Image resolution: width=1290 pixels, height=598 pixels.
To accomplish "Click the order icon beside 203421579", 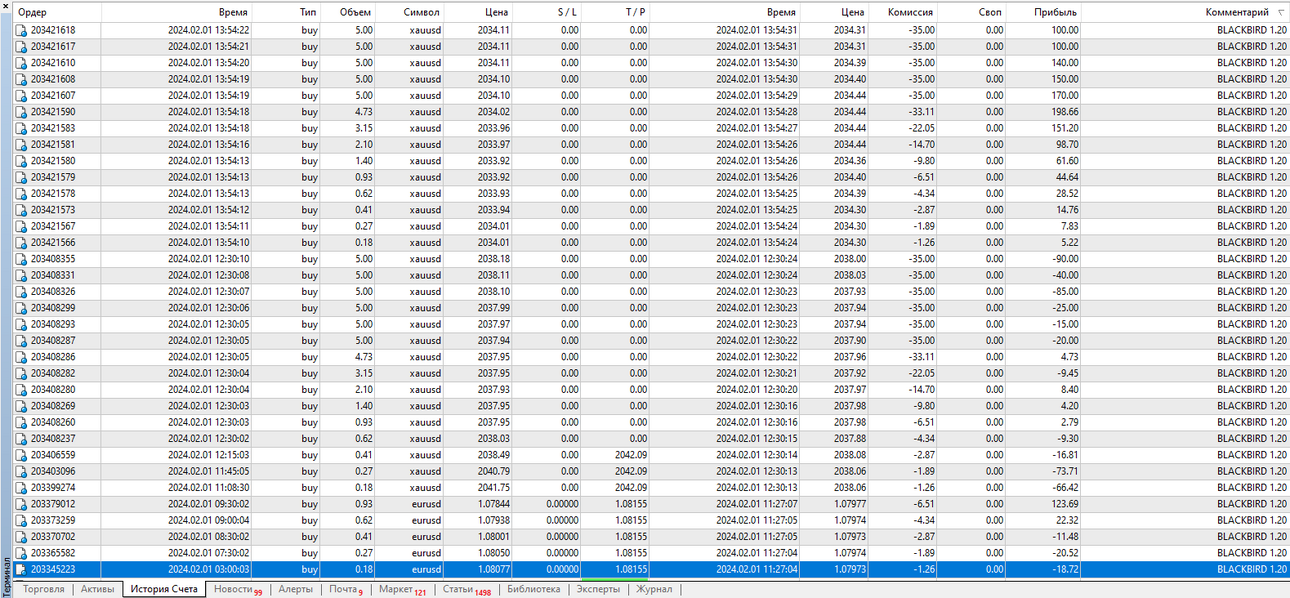I will (x=21, y=177).
